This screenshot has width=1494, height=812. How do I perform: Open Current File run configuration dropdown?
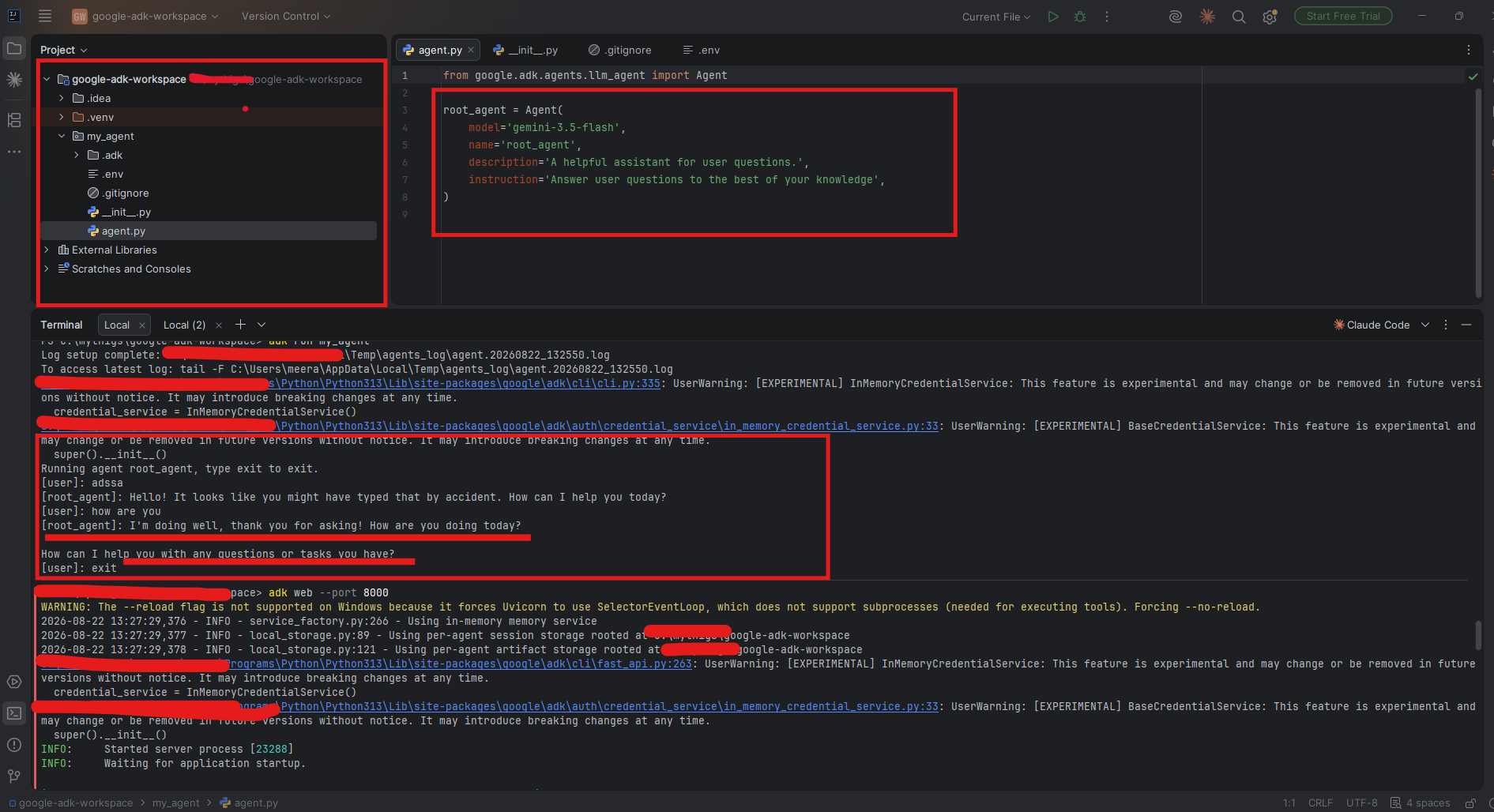[996, 17]
